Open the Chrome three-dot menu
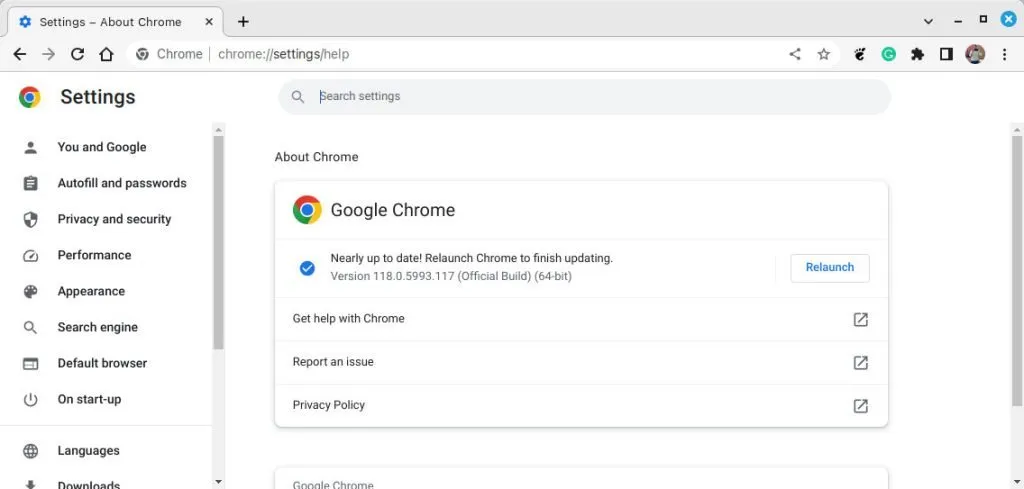 tap(1004, 54)
